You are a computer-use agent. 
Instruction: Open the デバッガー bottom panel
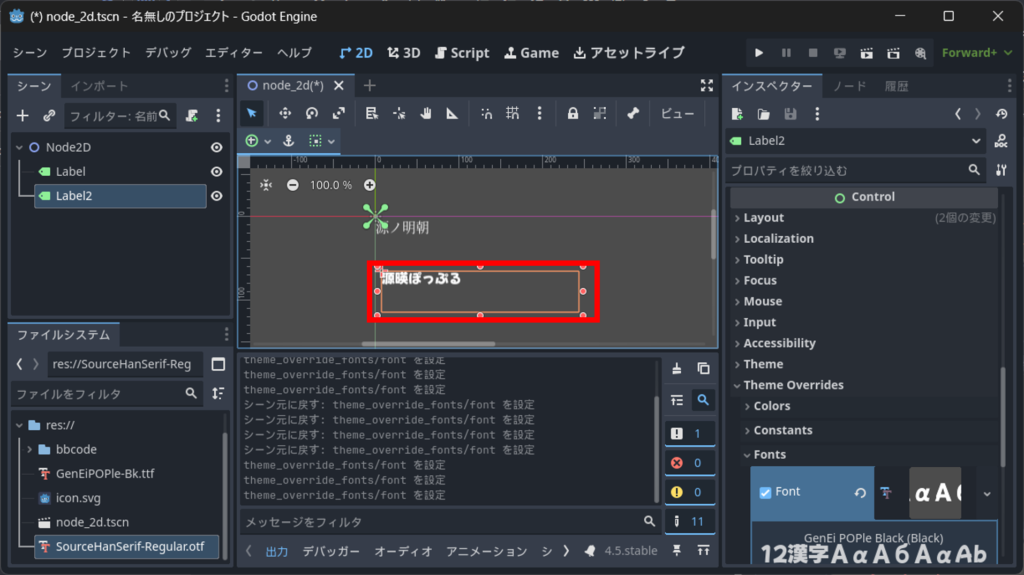(x=331, y=551)
